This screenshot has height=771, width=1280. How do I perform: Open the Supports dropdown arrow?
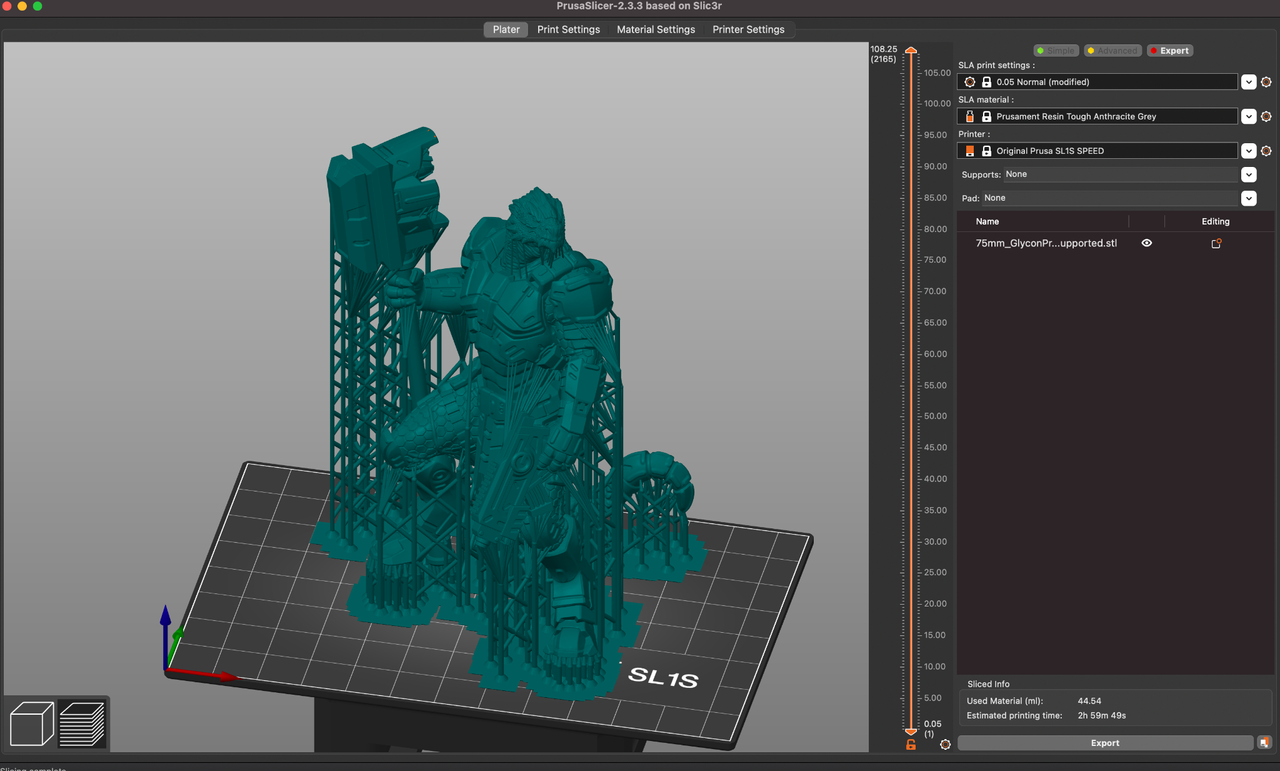click(x=1249, y=174)
